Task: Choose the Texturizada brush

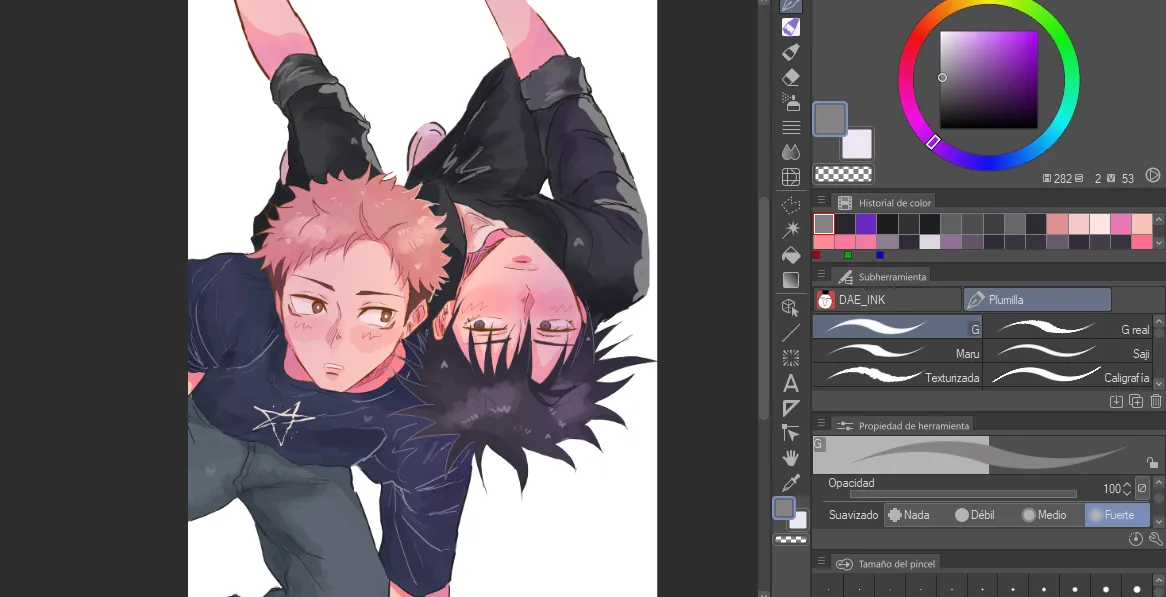Action: (898, 375)
